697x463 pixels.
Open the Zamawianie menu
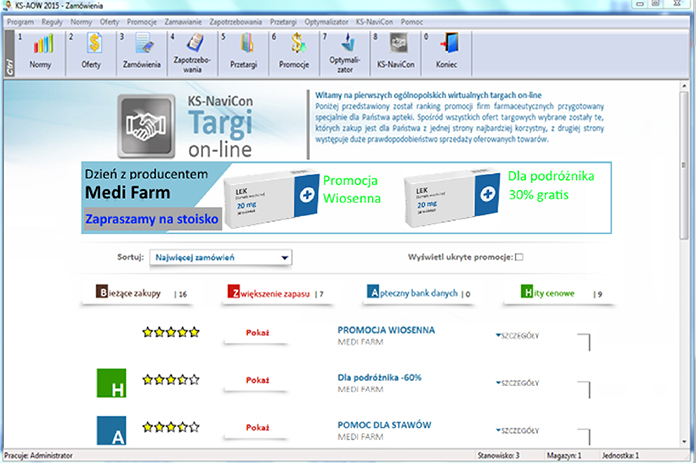[183, 22]
